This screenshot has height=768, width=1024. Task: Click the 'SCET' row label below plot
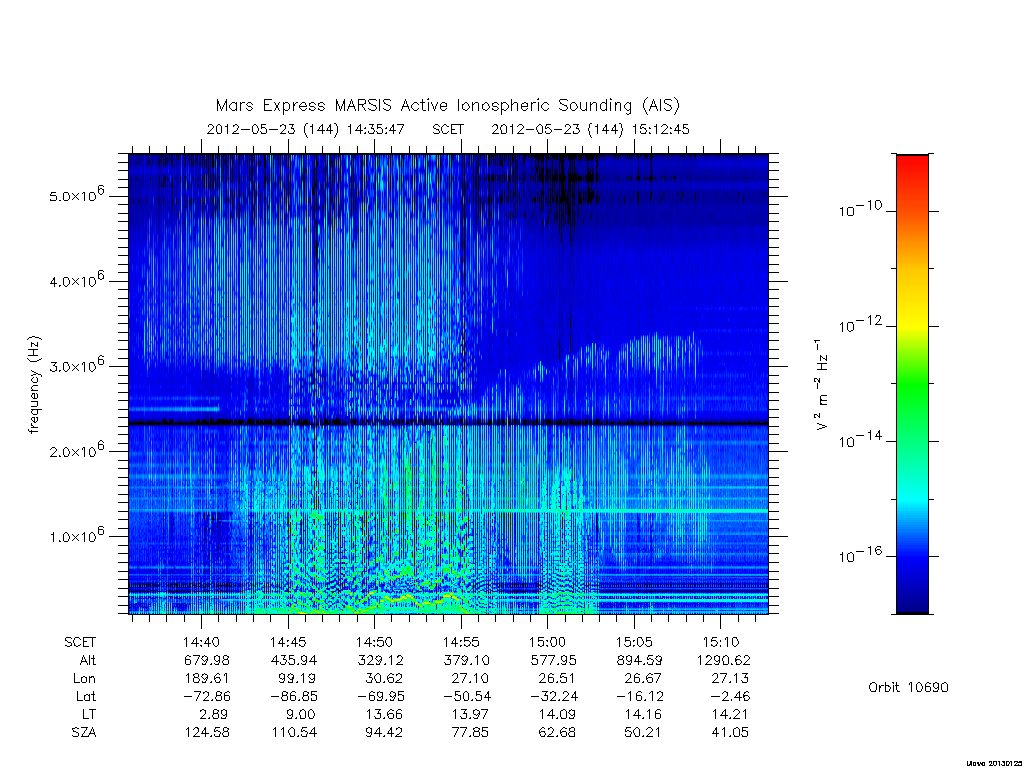pyautogui.click(x=80, y=642)
